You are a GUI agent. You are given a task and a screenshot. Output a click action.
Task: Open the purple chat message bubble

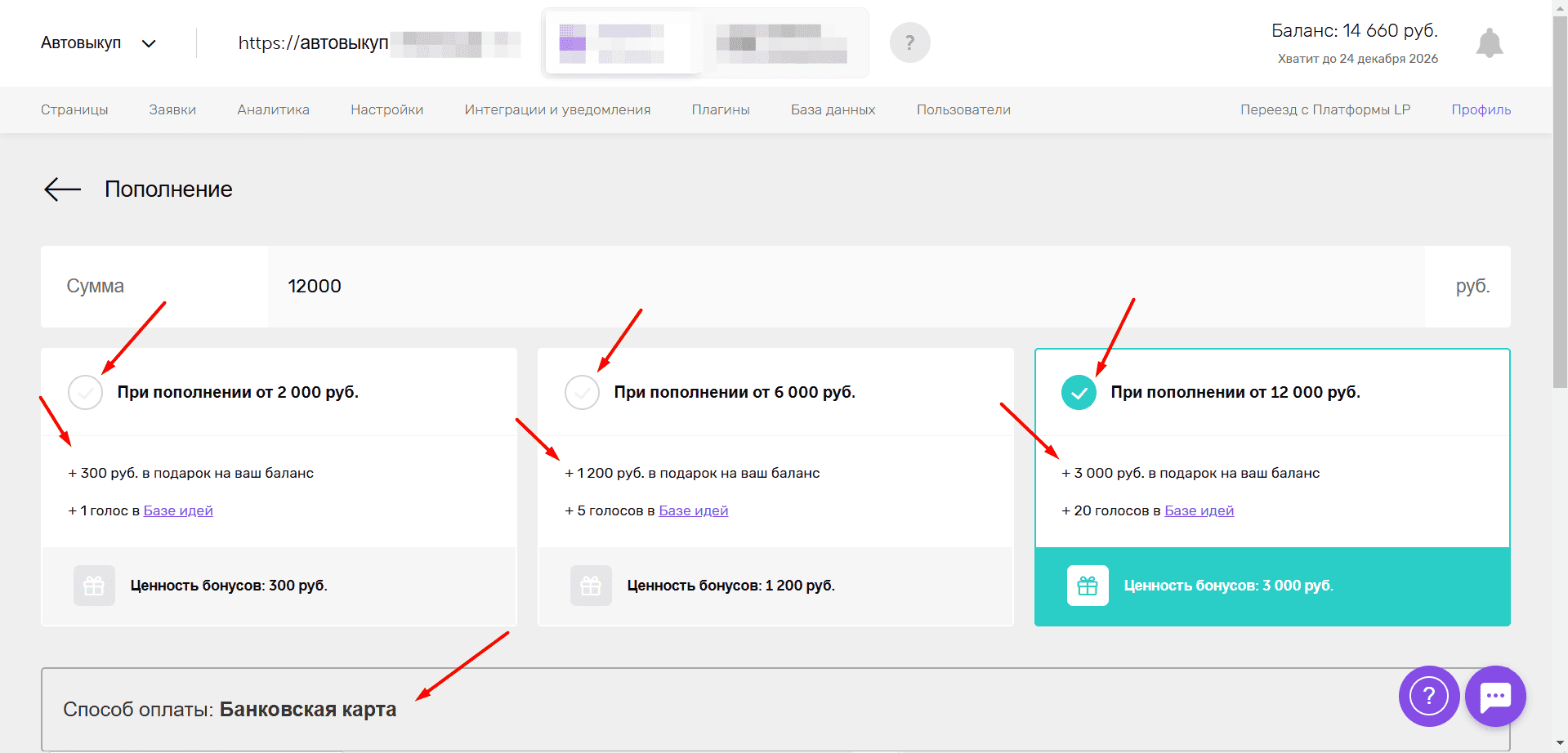(x=1495, y=697)
